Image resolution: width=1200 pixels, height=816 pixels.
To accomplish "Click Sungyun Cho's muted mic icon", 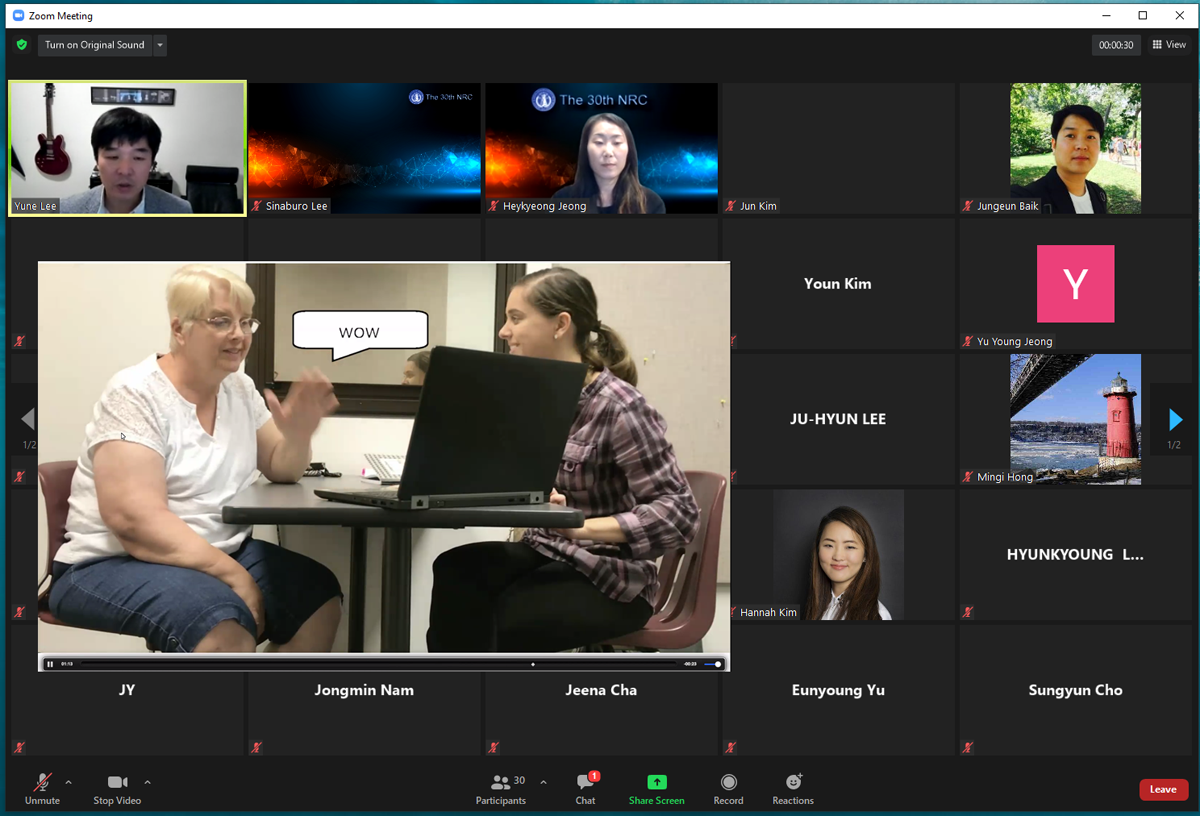I will [968, 747].
